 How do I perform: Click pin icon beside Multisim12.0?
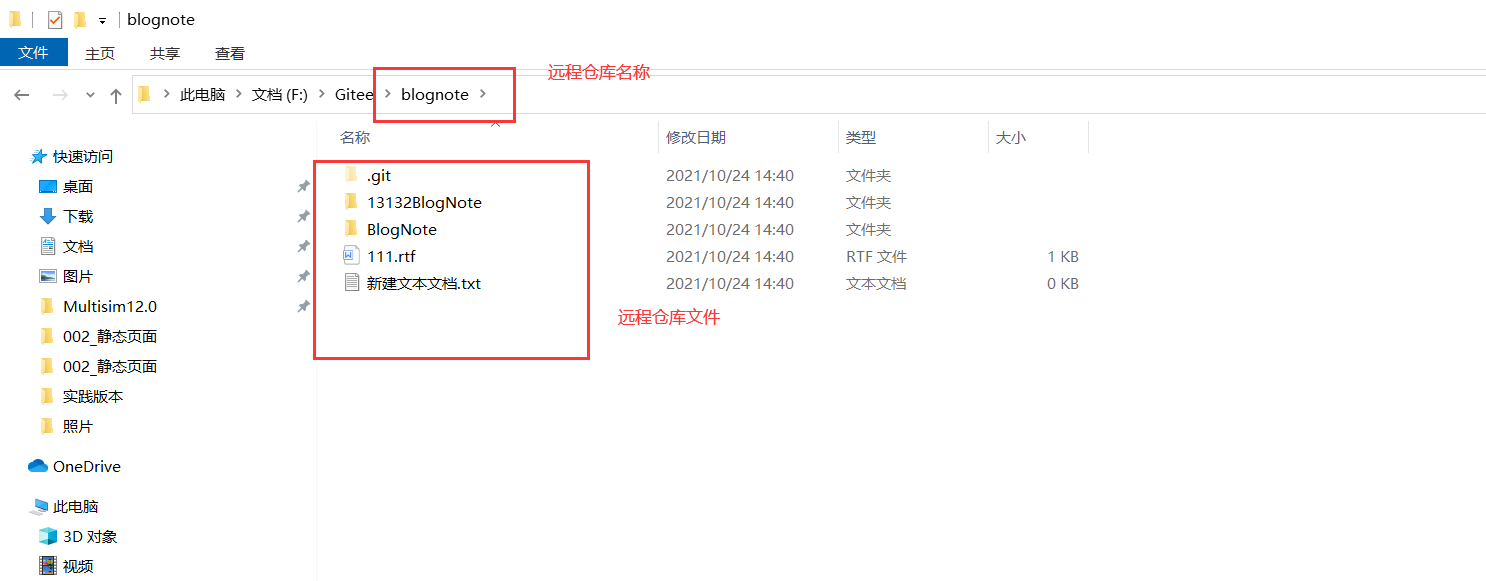click(303, 306)
